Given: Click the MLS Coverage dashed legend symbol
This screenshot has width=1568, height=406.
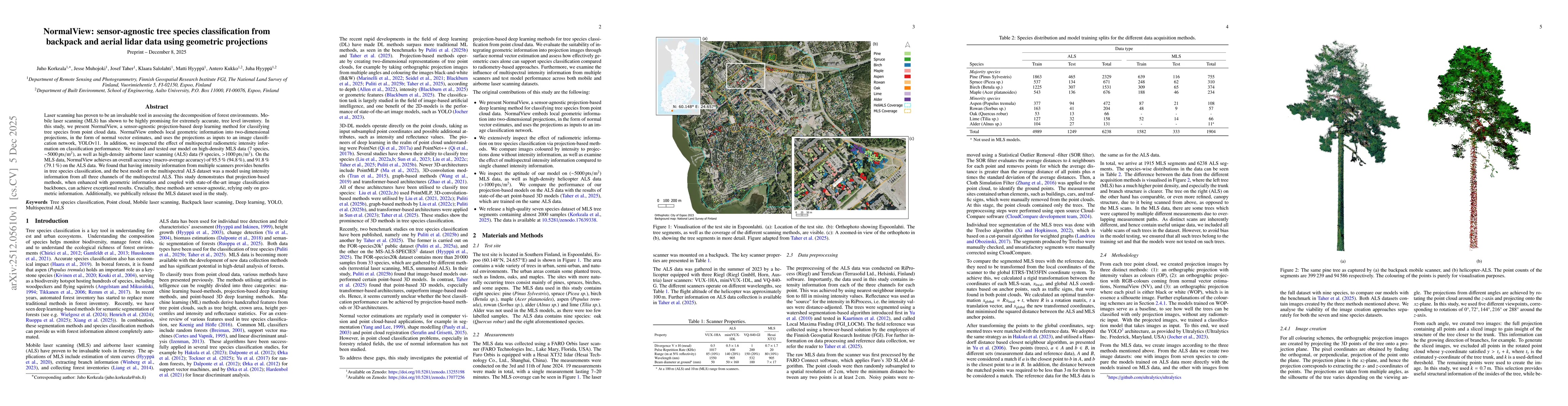Looking at the screenshot, I should (908, 111).
